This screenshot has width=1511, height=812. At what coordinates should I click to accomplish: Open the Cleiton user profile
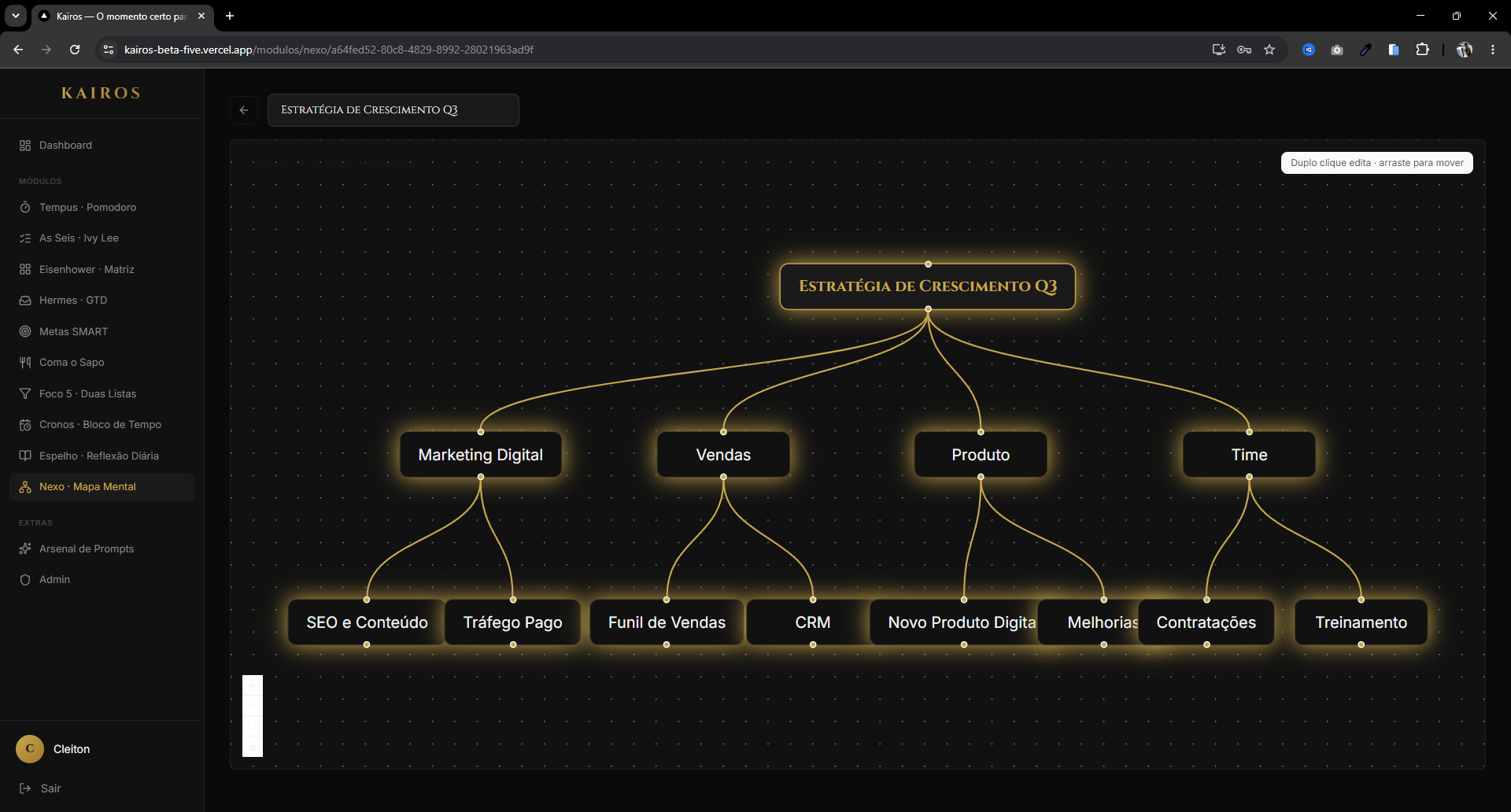pos(54,749)
